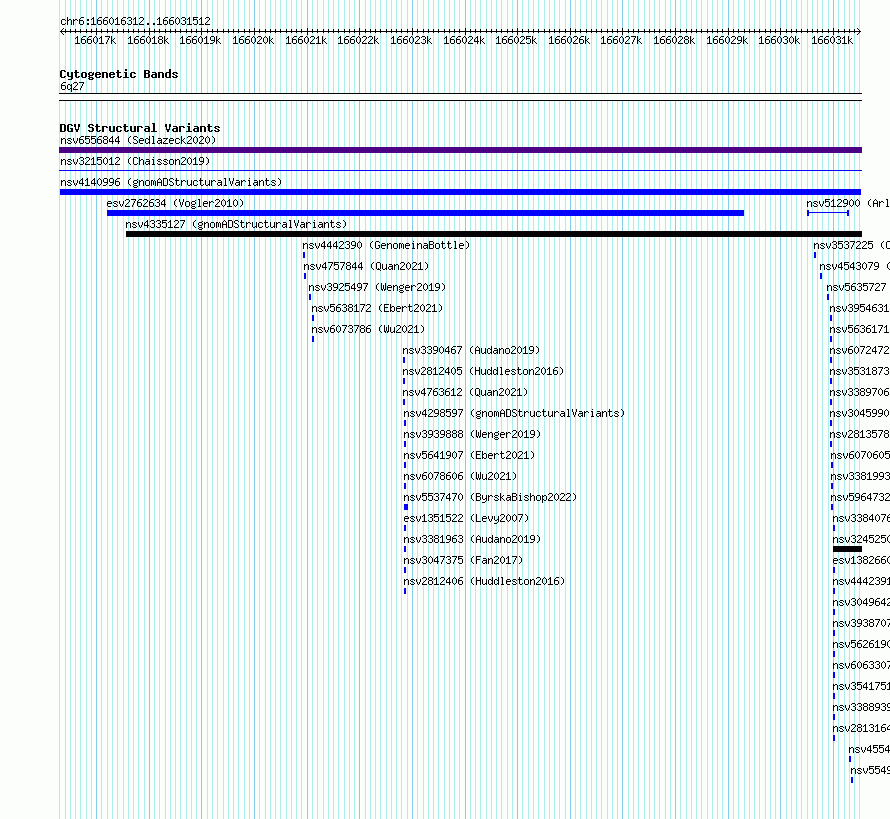Select nsv5638172 (Ebert2021) variant label
The height and width of the screenshot is (819, 890).
coord(377,308)
